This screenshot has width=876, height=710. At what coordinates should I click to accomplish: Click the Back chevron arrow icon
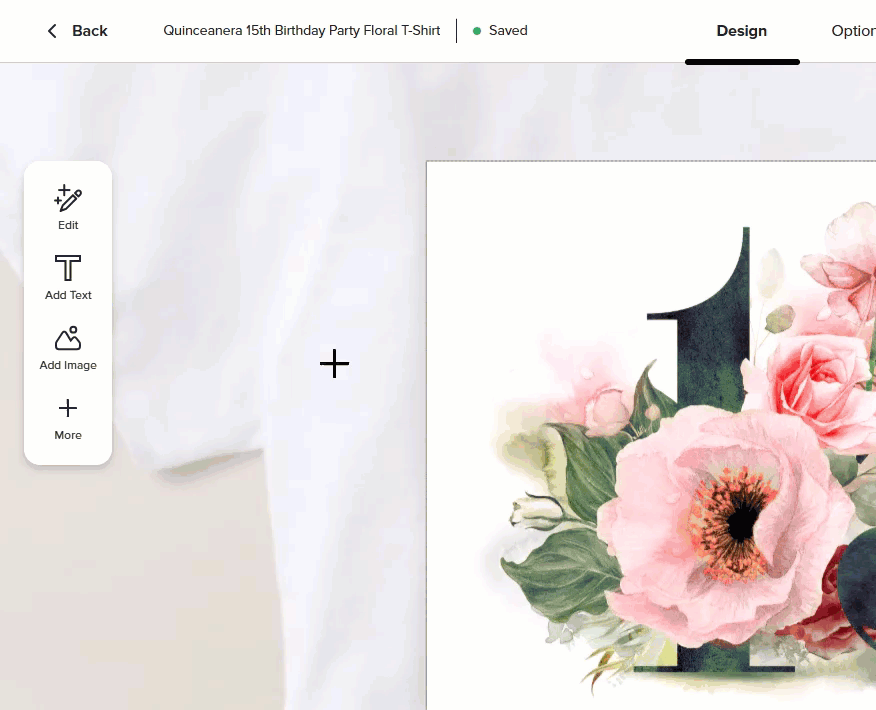[52, 31]
